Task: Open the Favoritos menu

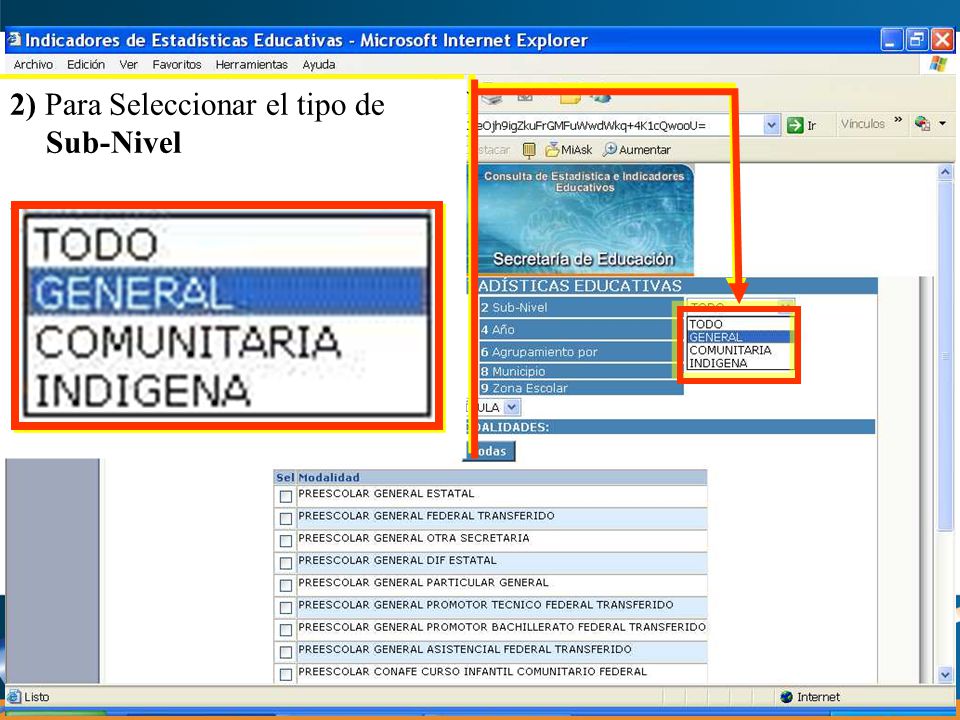Action: point(177,64)
